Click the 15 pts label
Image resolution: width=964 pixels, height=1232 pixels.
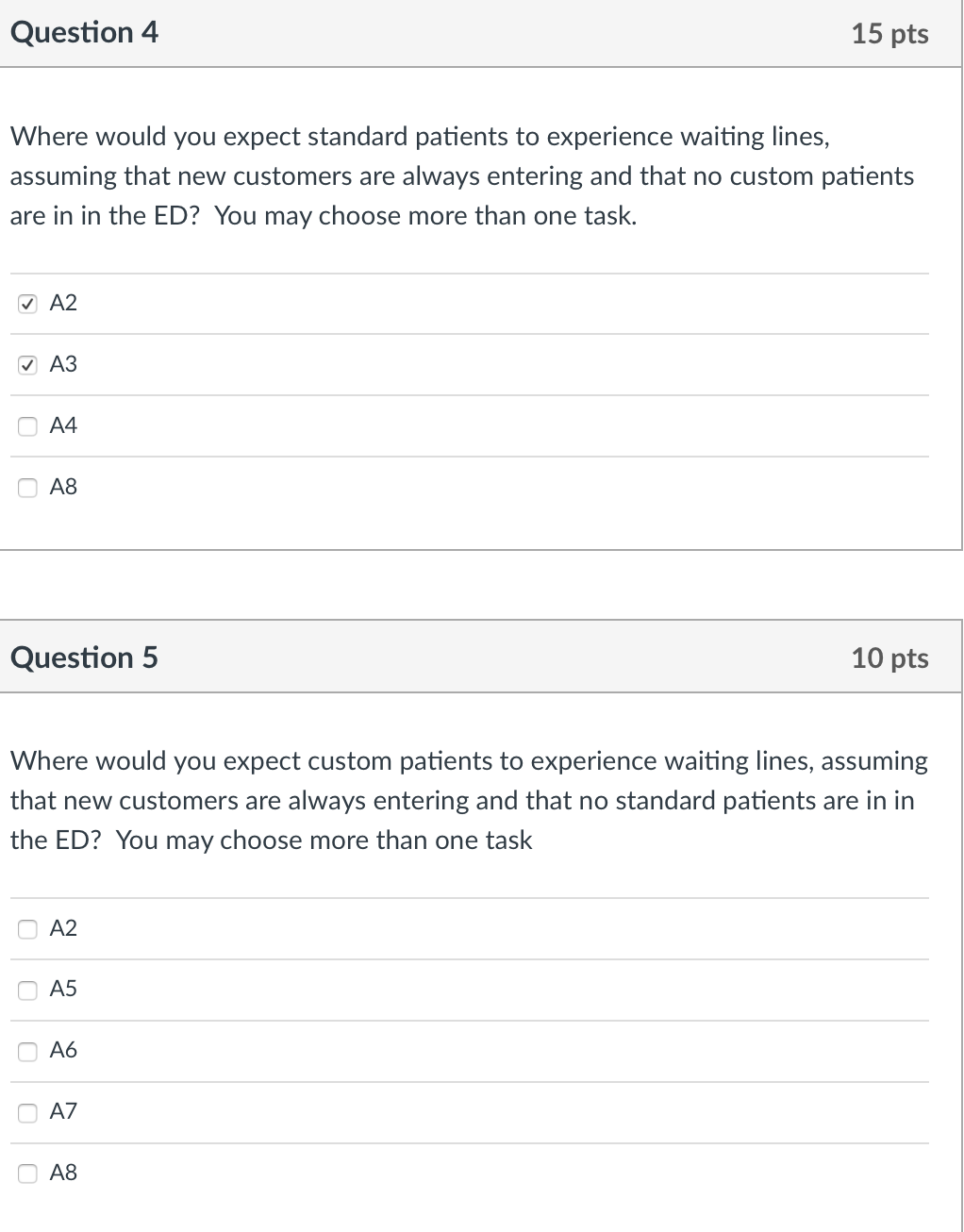[889, 34]
